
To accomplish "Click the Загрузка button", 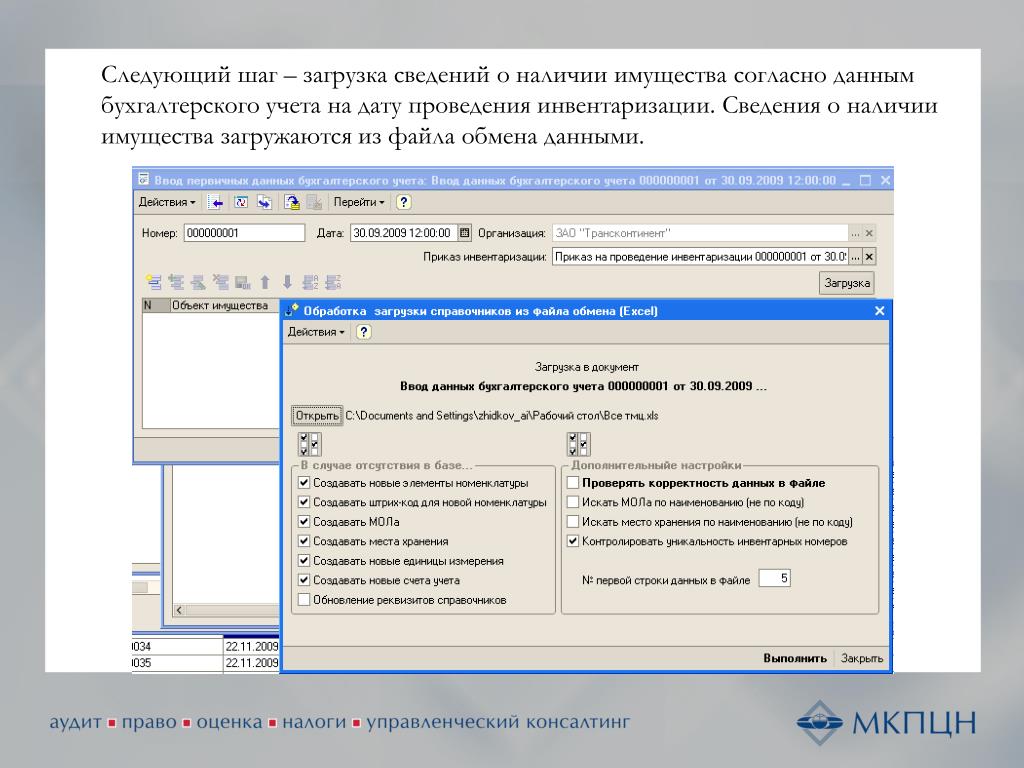I will click(846, 283).
